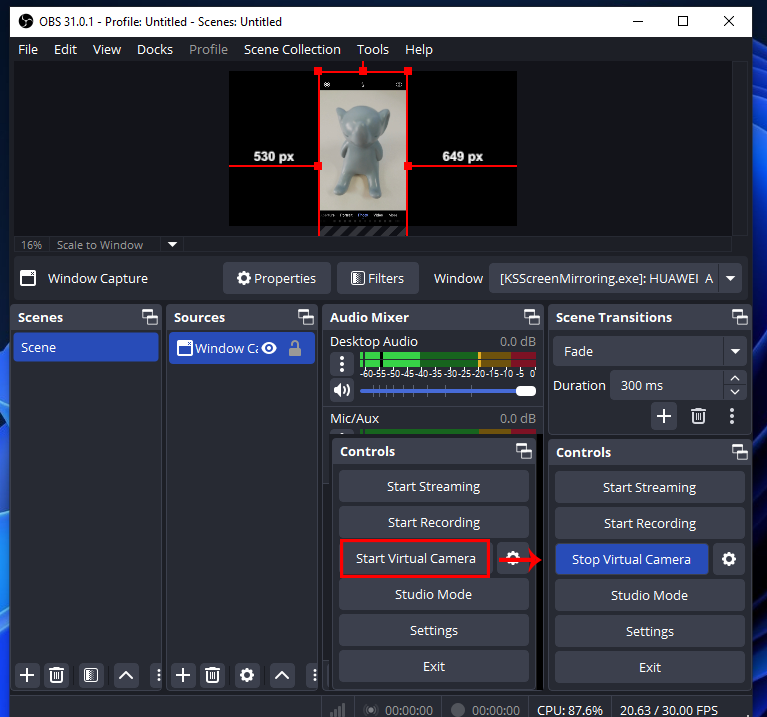Viewport: 767px width, 717px height.
Task: Toggle lock on Window Capture source
Action: click(x=295, y=348)
